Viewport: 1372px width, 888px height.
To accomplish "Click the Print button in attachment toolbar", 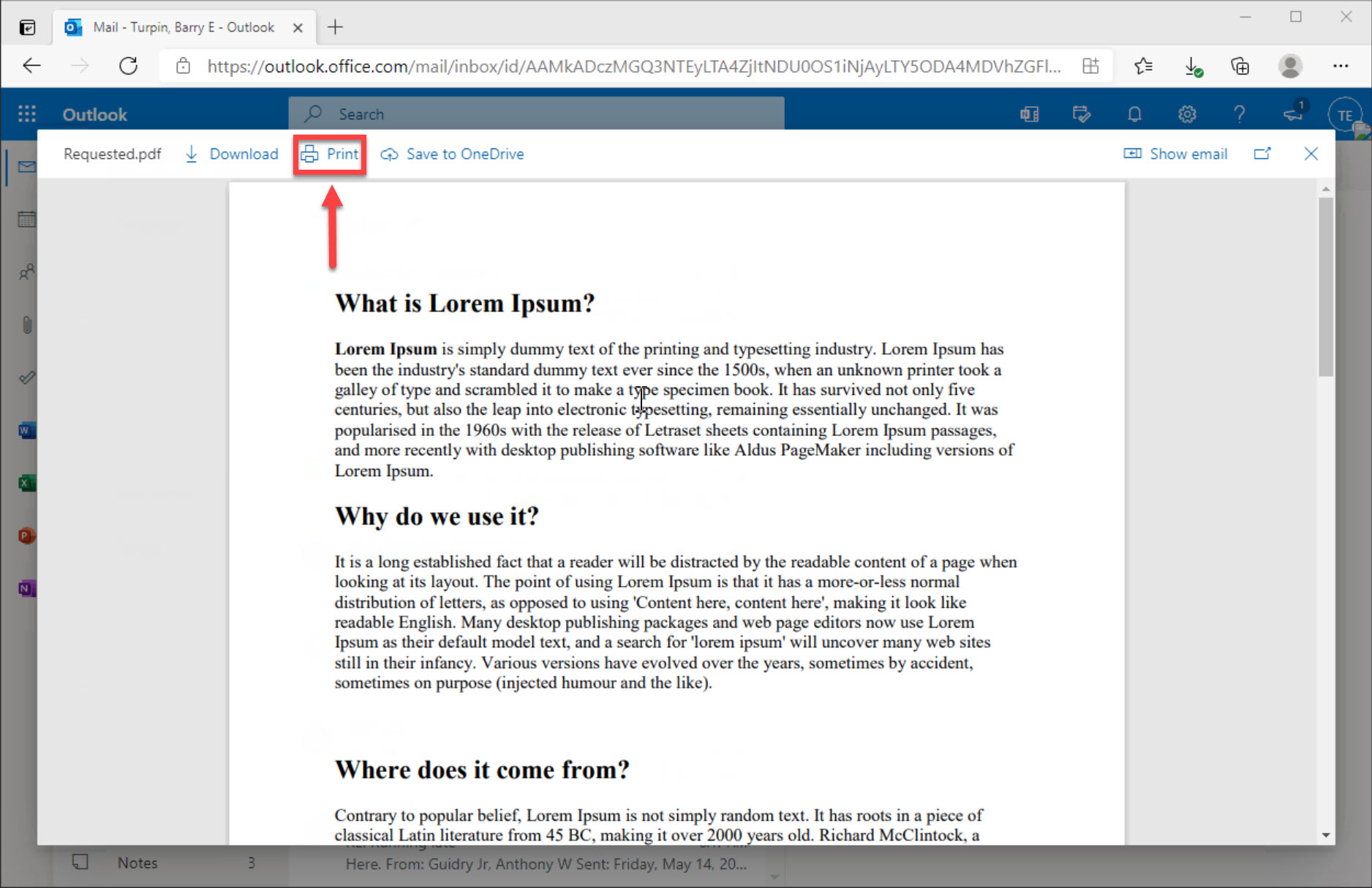I will coord(330,154).
